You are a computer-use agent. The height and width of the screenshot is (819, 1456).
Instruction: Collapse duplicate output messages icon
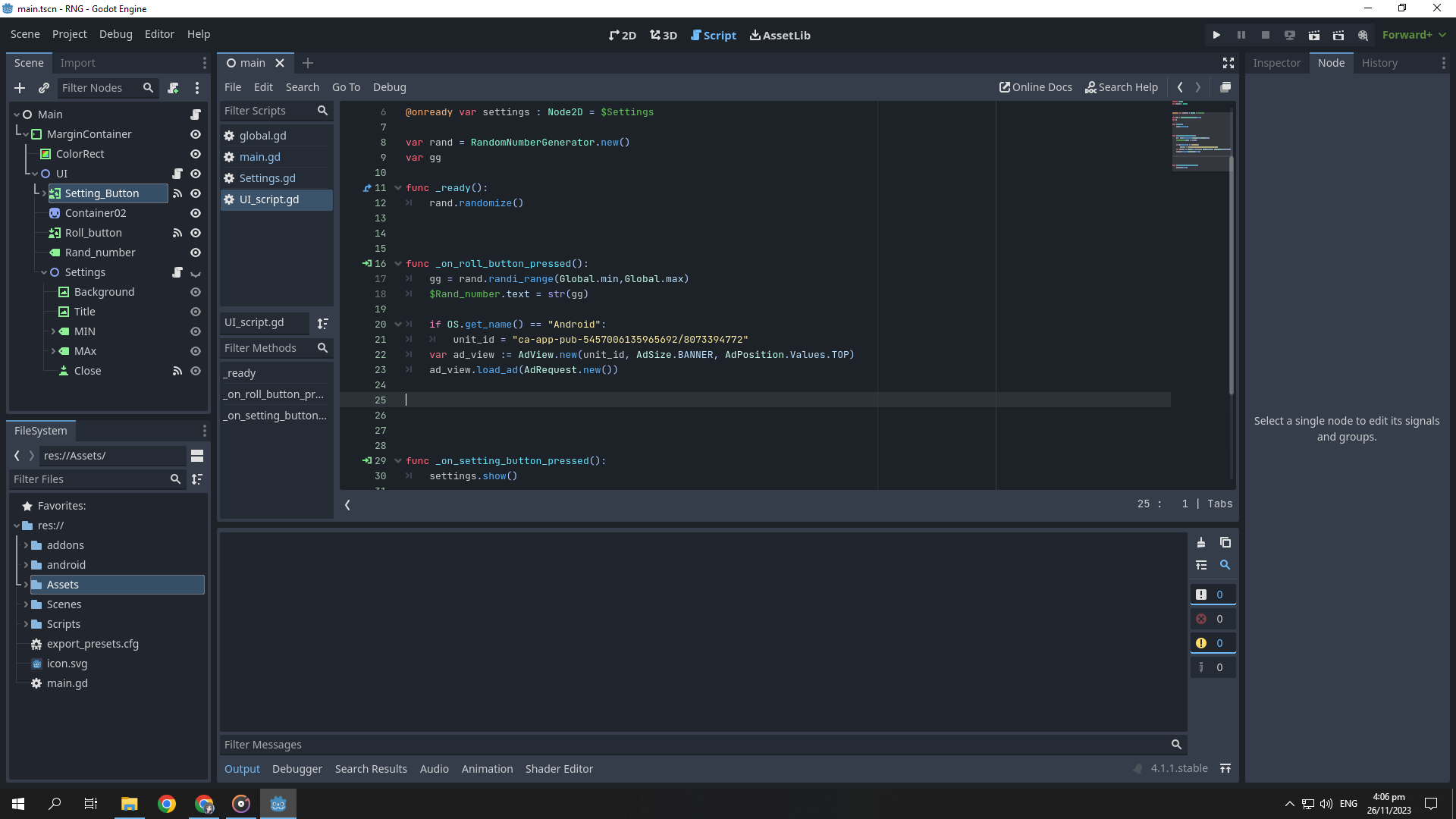tap(1201, 565)
